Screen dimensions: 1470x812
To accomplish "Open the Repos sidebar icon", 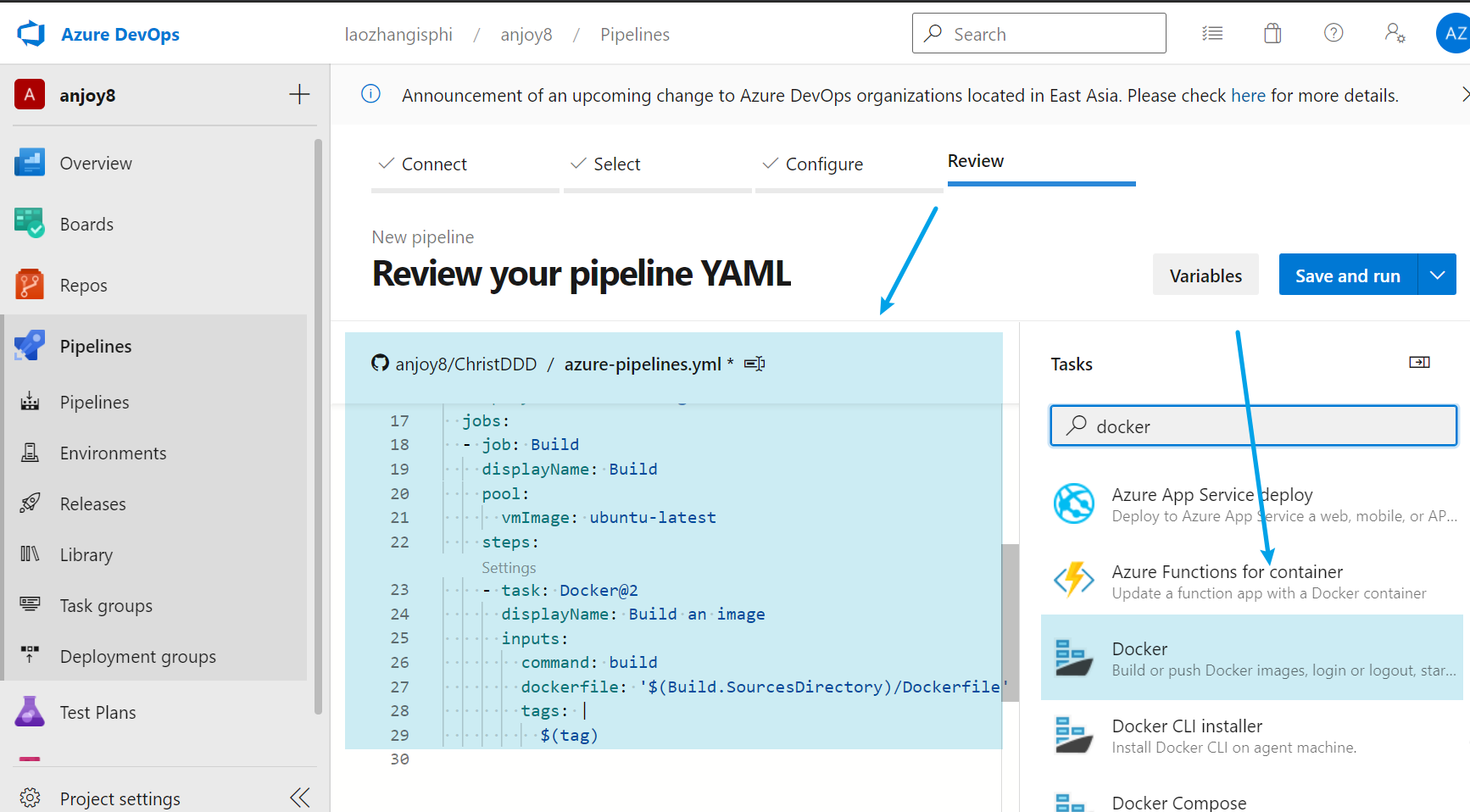I will [30, 285].
